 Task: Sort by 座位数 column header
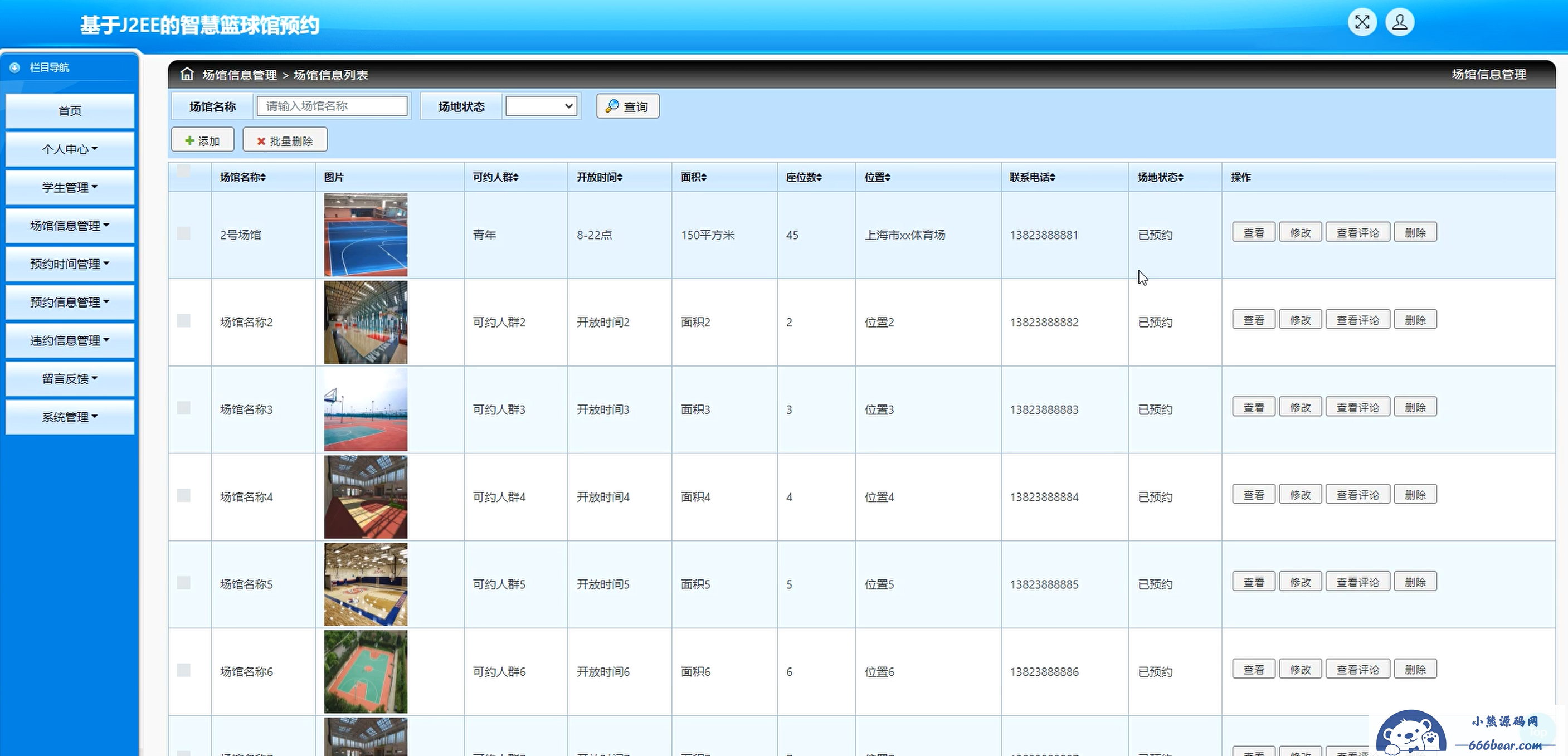pos(804,177)
